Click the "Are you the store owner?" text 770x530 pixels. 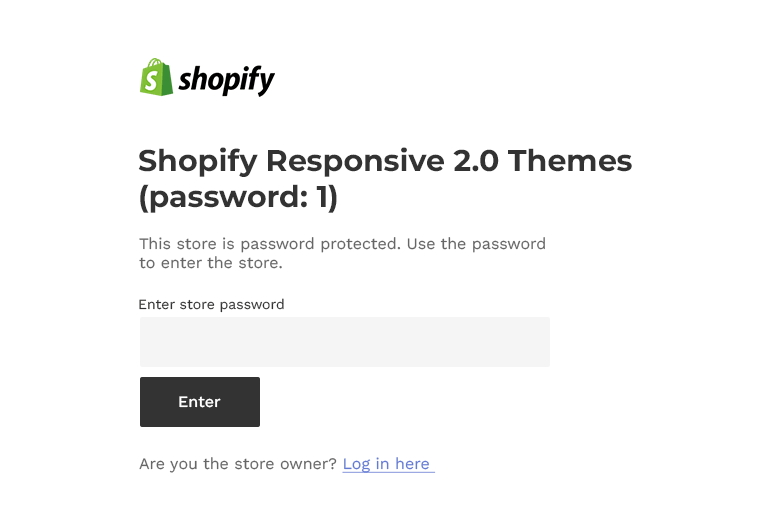point(238,464)
